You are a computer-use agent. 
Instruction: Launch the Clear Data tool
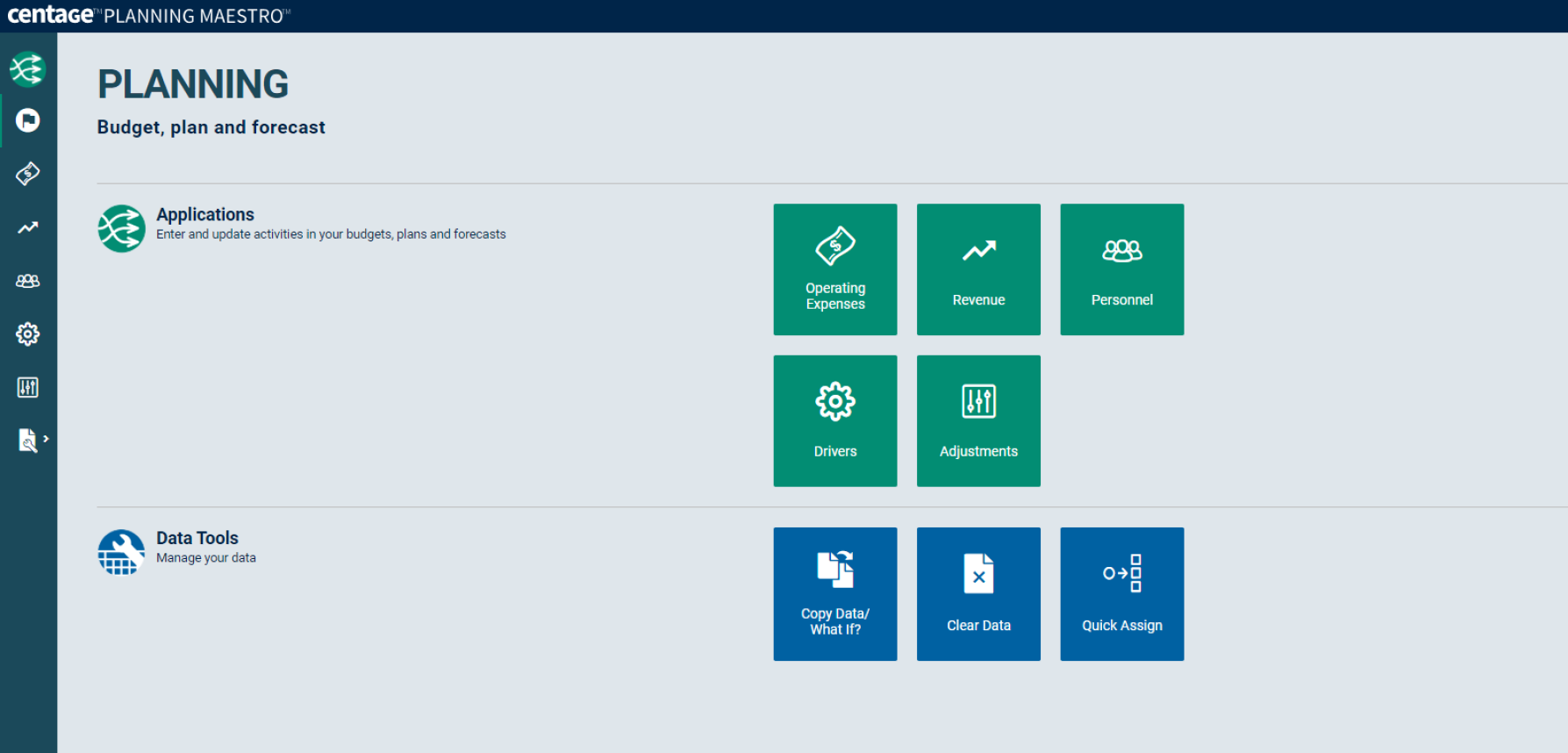[x=978, y=593]
